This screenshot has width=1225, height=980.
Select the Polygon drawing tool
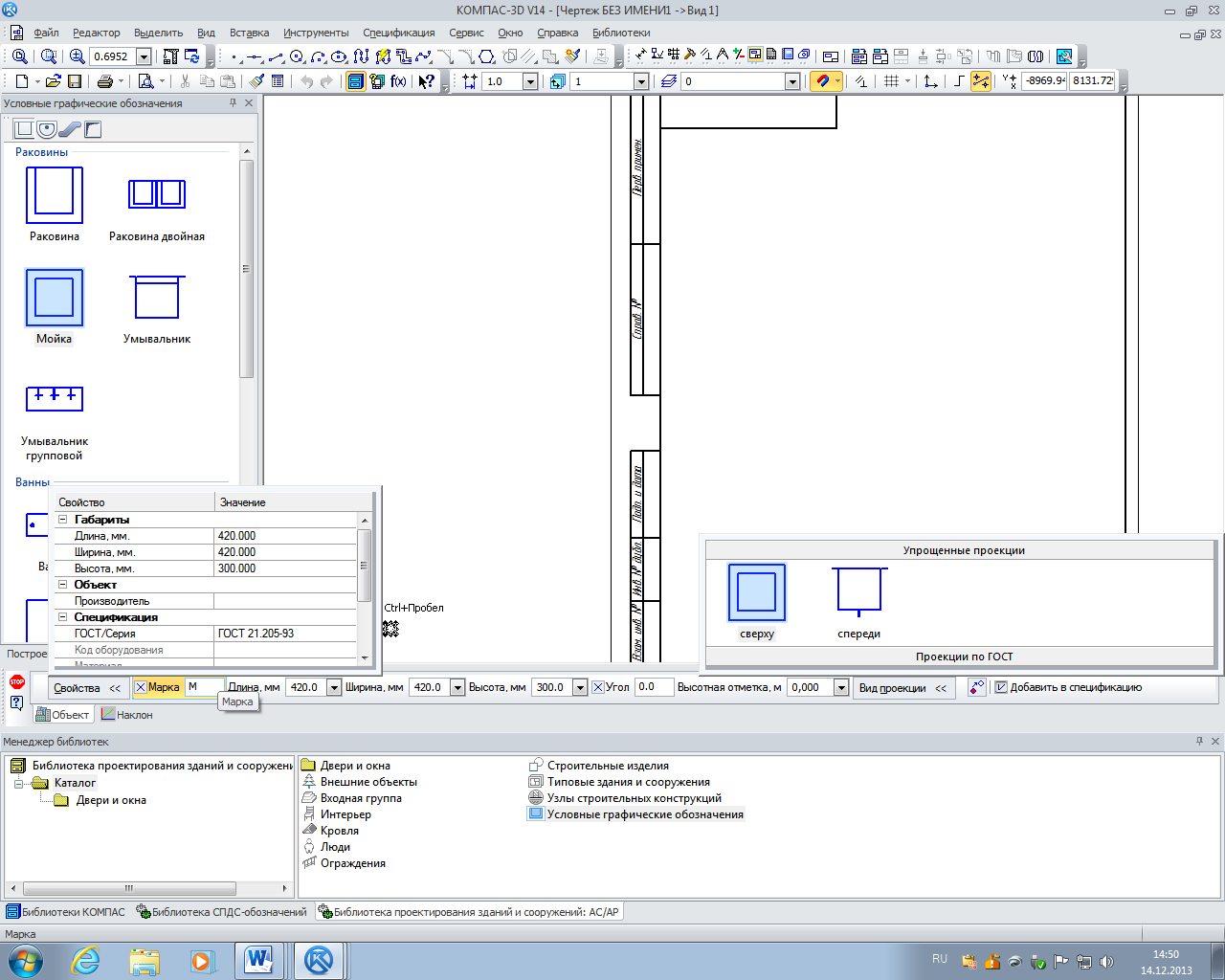click(487, 57)
